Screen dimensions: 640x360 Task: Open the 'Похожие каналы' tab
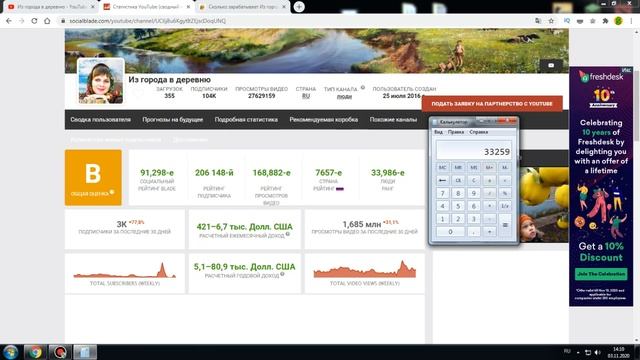coord(393,120)
